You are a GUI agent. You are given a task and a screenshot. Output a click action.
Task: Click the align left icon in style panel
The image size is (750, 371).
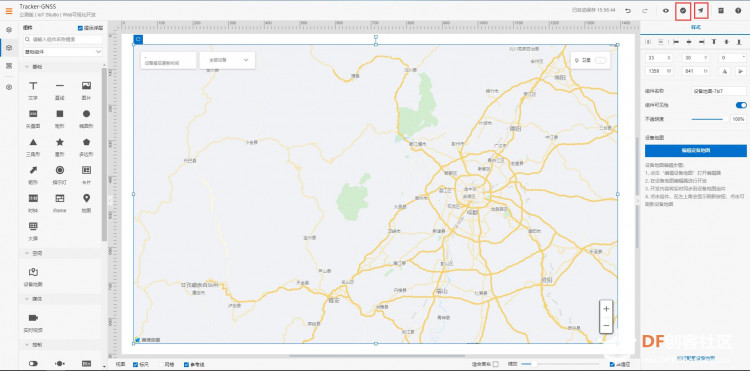pos(676,42)
